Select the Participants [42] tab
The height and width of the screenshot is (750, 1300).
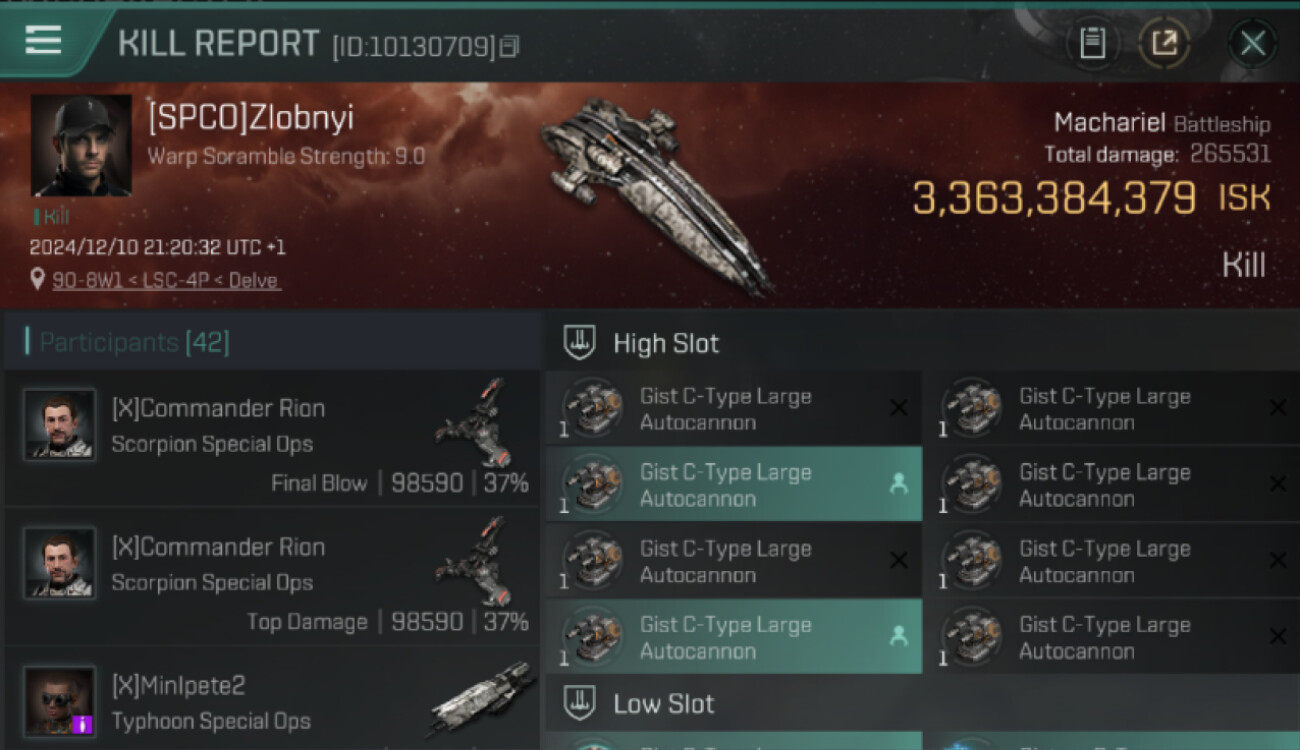[134, 343]
